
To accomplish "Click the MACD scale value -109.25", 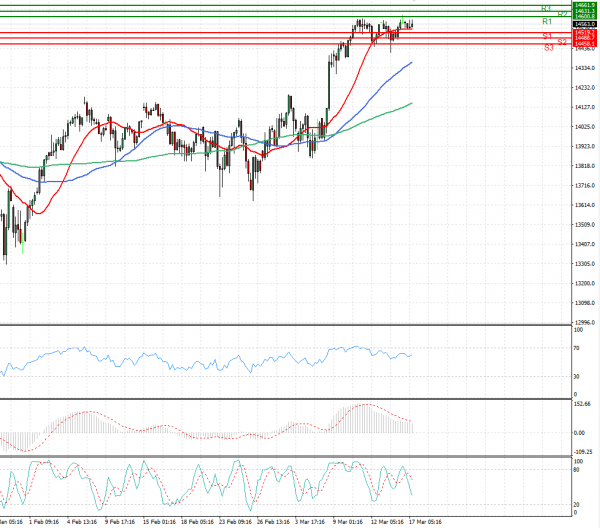I will 583,452.
